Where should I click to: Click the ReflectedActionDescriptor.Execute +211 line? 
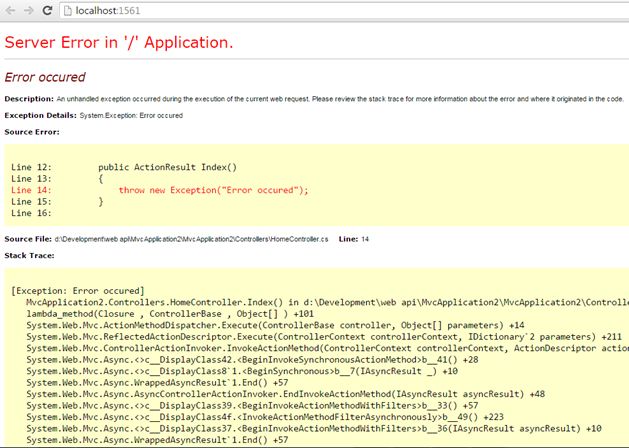coord(324,337)
